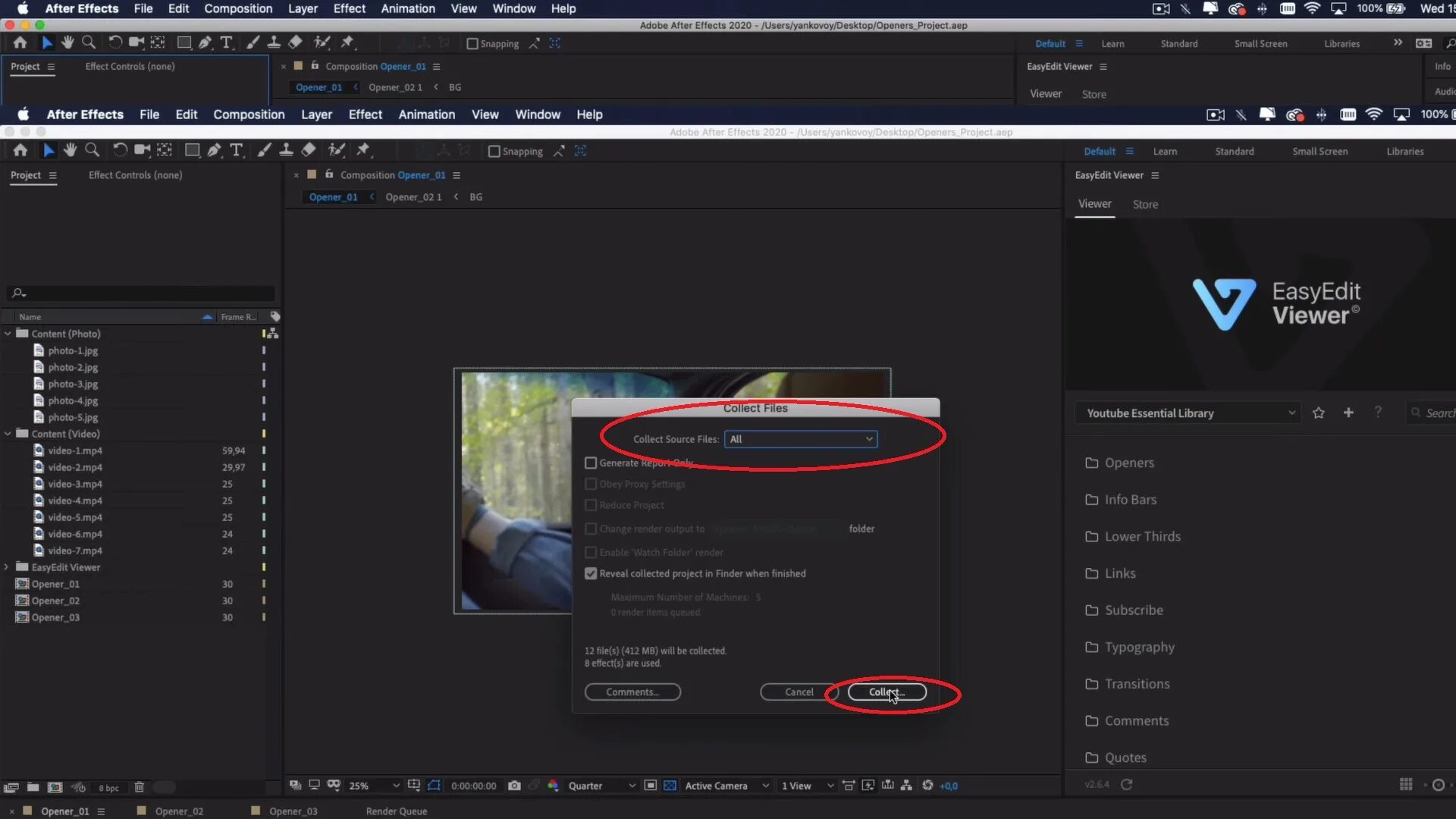Click the refresh icon next to v2.6.4
The image size is (1456, 819).
pyautogui.click(x=1126, y=784)
